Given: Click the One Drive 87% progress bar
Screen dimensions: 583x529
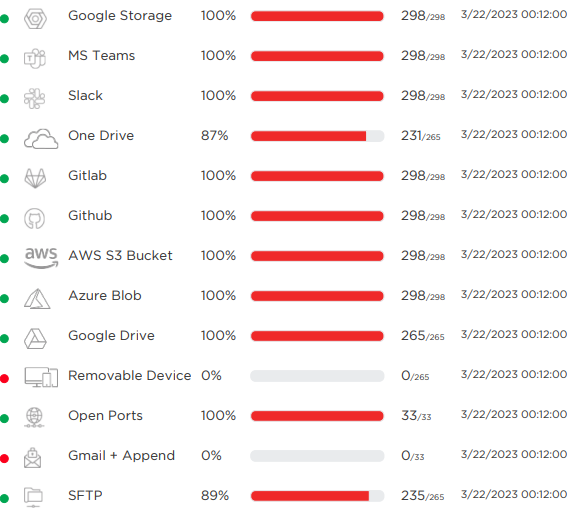Looking at the screenshot, I should click(x=317, y=136).
